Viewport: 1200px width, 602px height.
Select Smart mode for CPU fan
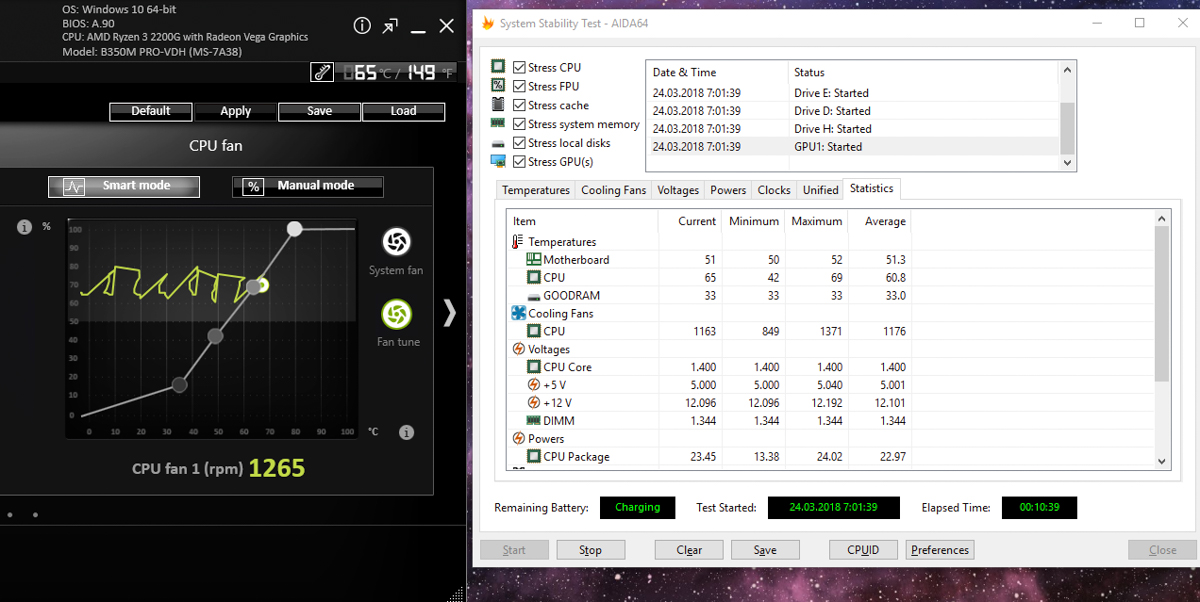tap(124, 186)
